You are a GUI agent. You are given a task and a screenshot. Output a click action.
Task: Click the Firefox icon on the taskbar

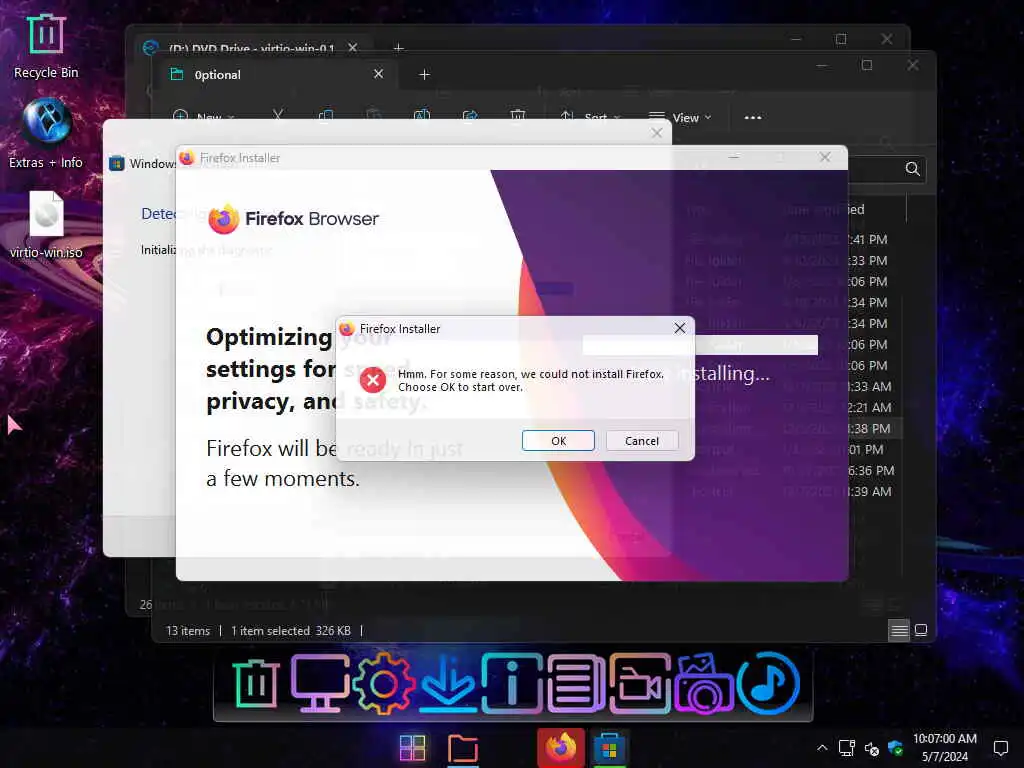(x=561, y=748)
